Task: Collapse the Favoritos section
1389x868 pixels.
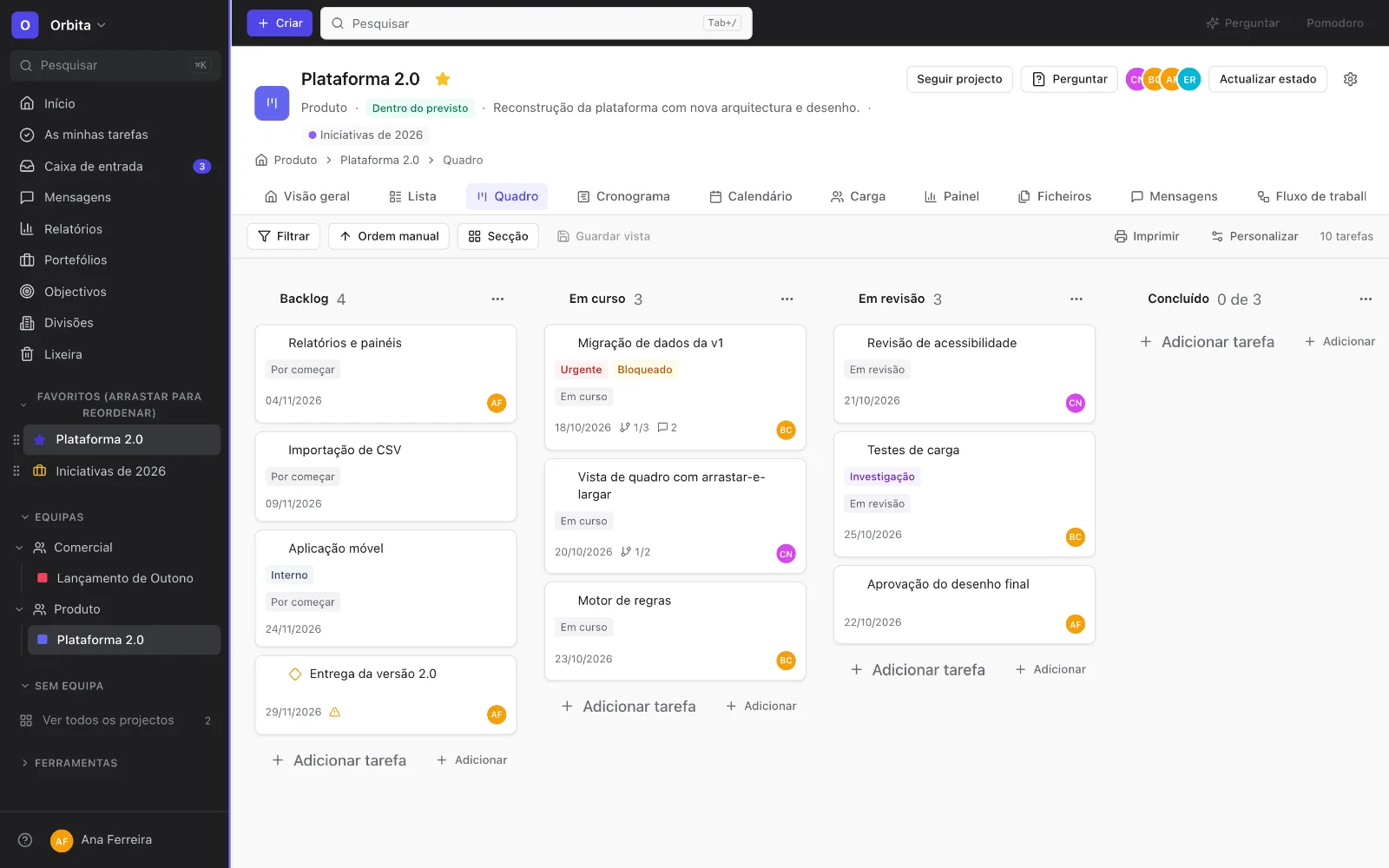Action: tap(23, 404)
